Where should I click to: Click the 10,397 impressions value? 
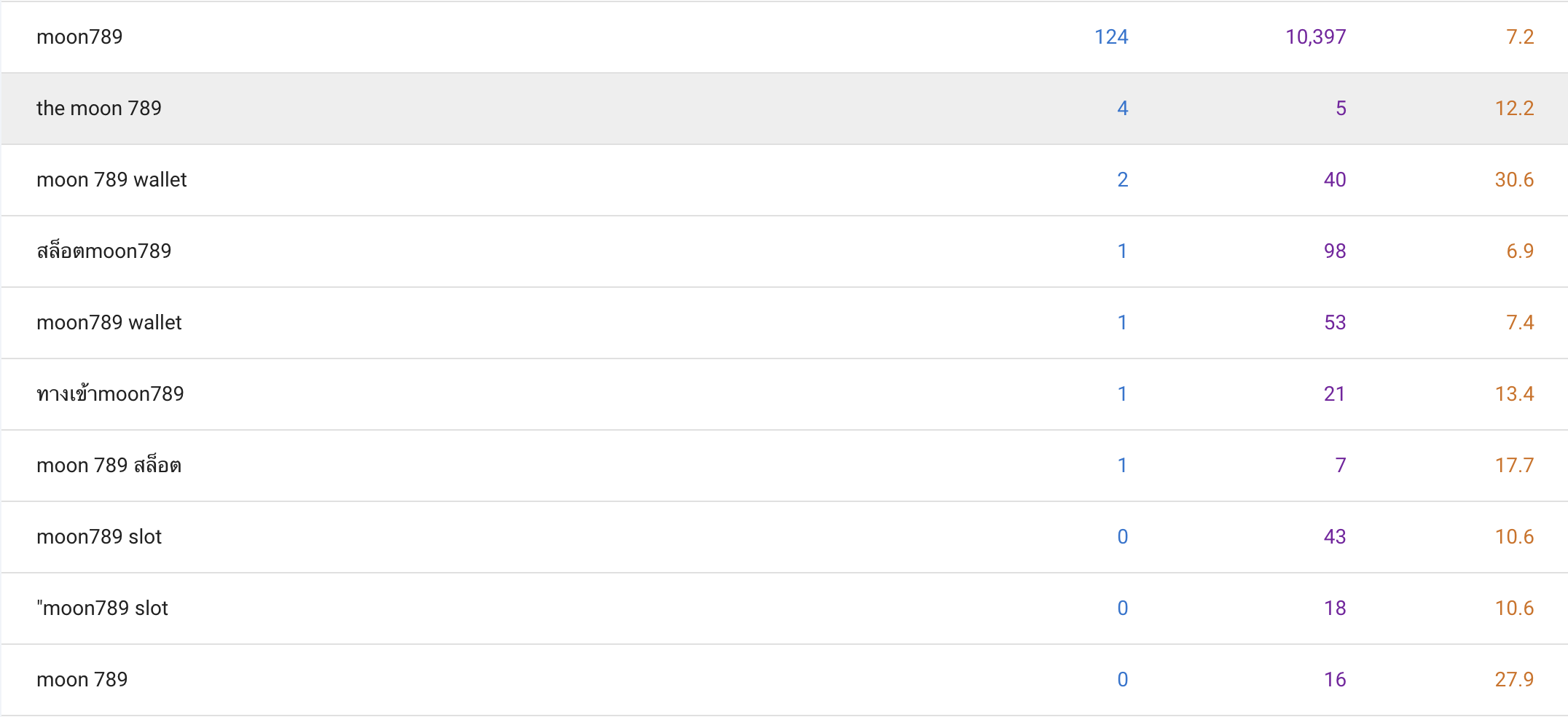pyautogui.click(x=1316, y=36)
